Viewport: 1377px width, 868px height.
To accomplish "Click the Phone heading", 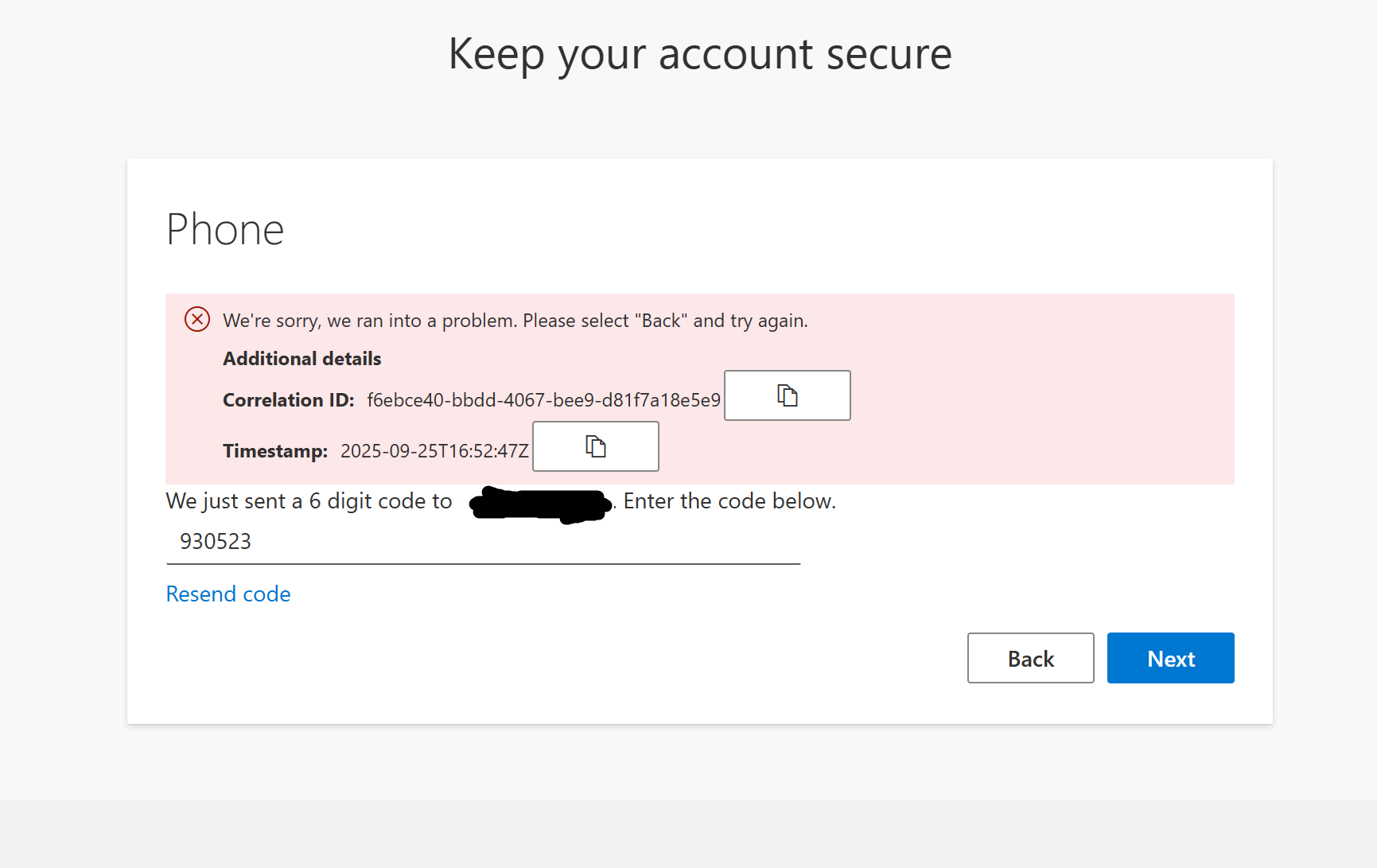I will coord(224,230).
